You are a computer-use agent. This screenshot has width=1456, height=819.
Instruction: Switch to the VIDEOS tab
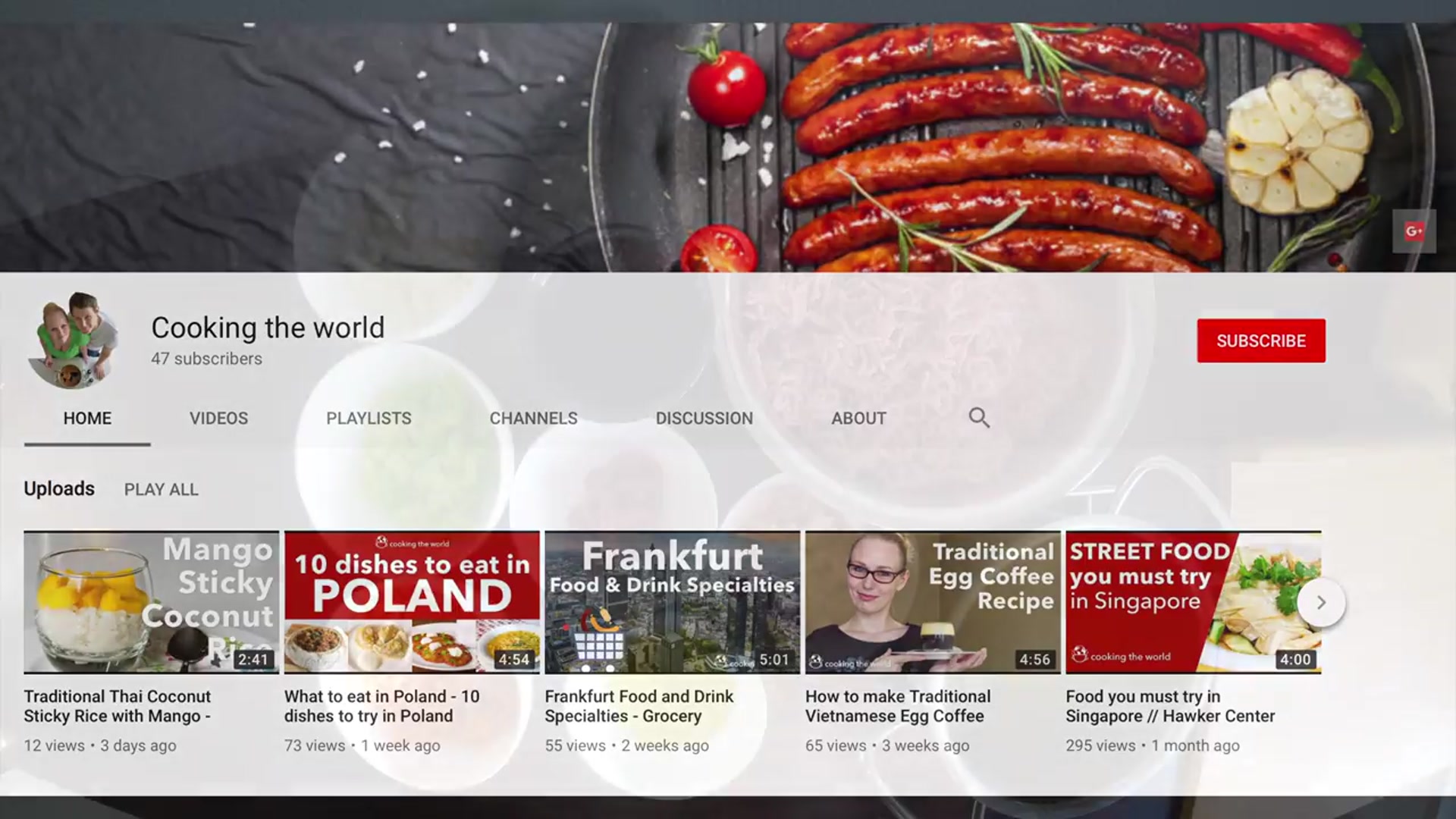(218, 419)
